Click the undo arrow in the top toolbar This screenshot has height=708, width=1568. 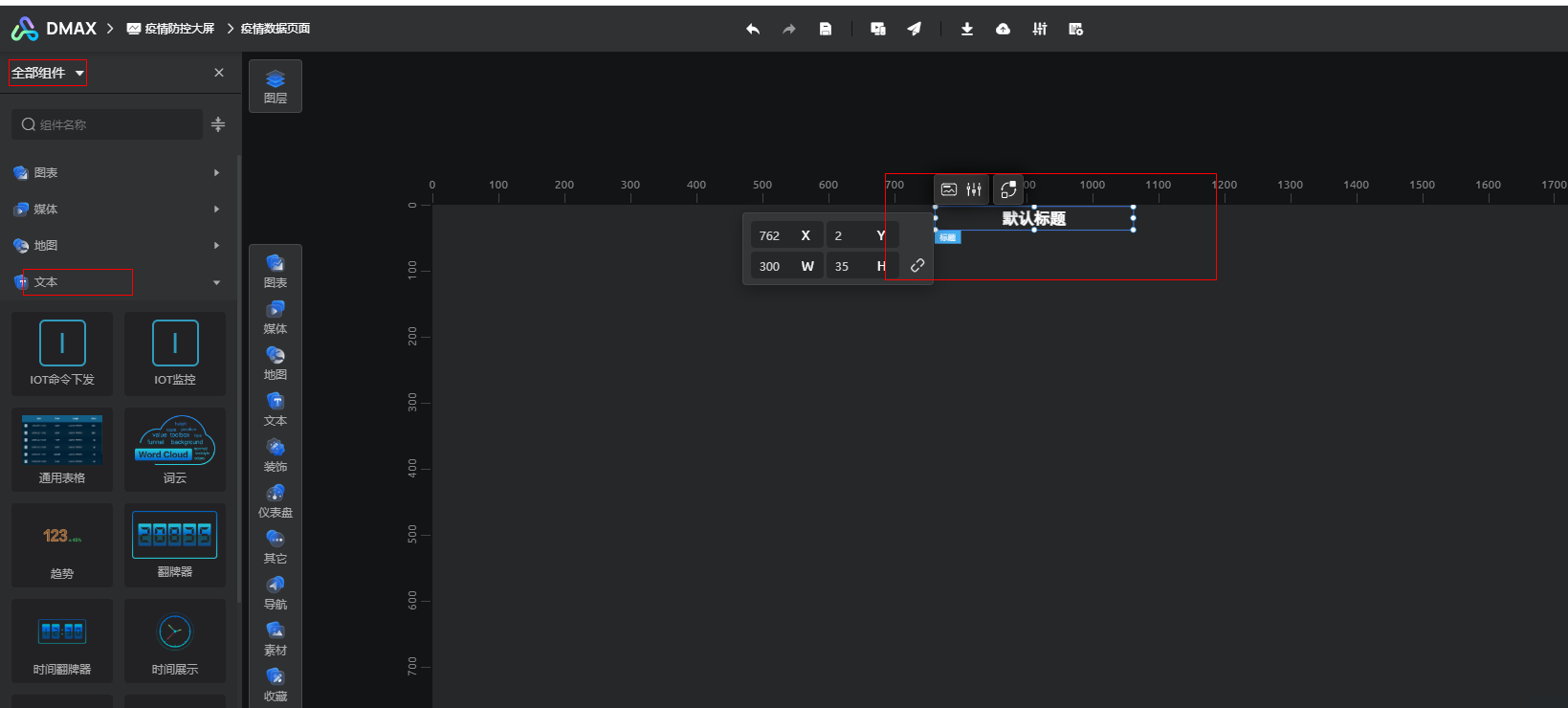pos(753,30)
